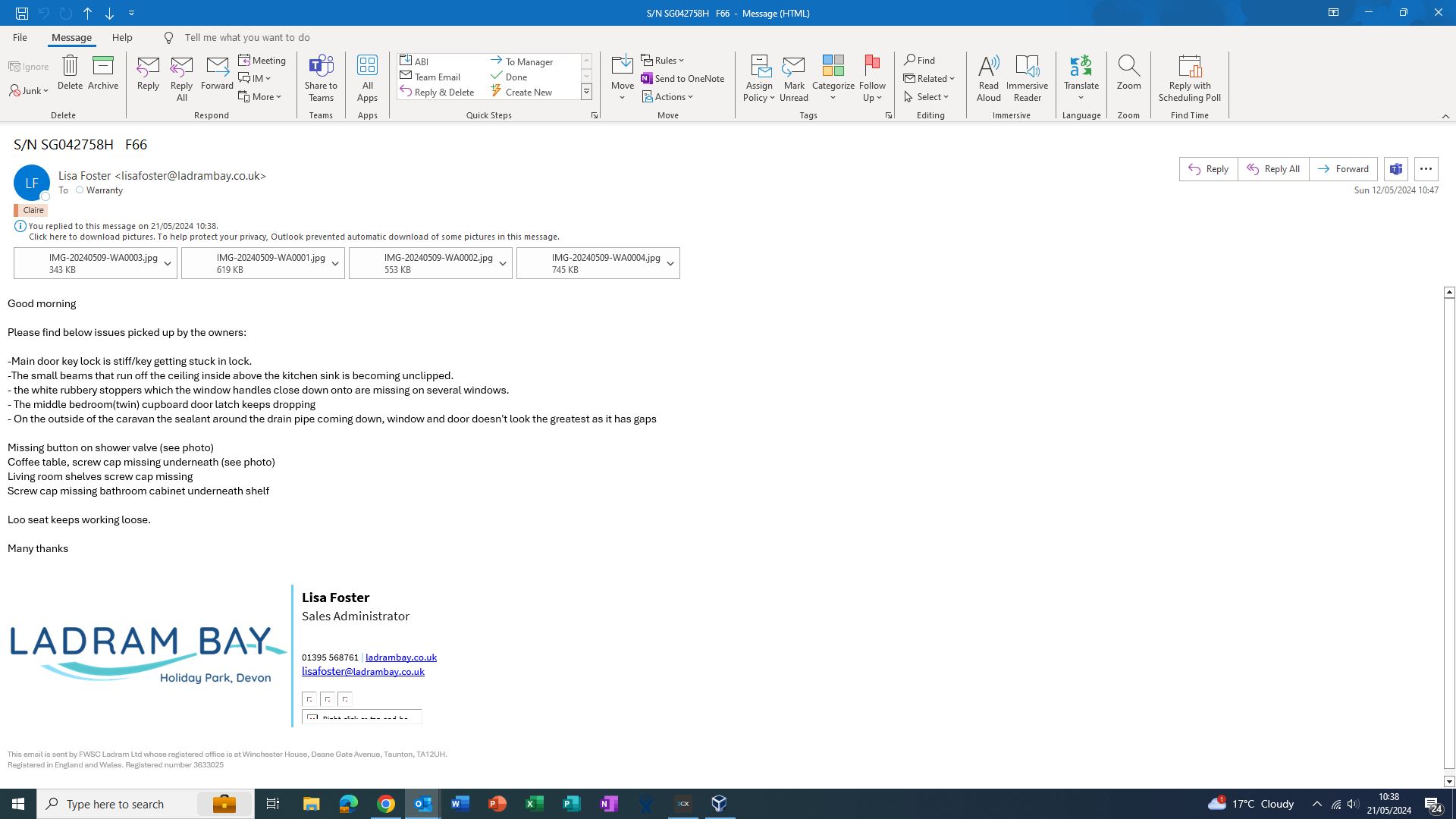Click Reply with Scheduling Poll
1456x819 pixels.
[1189, 77]
